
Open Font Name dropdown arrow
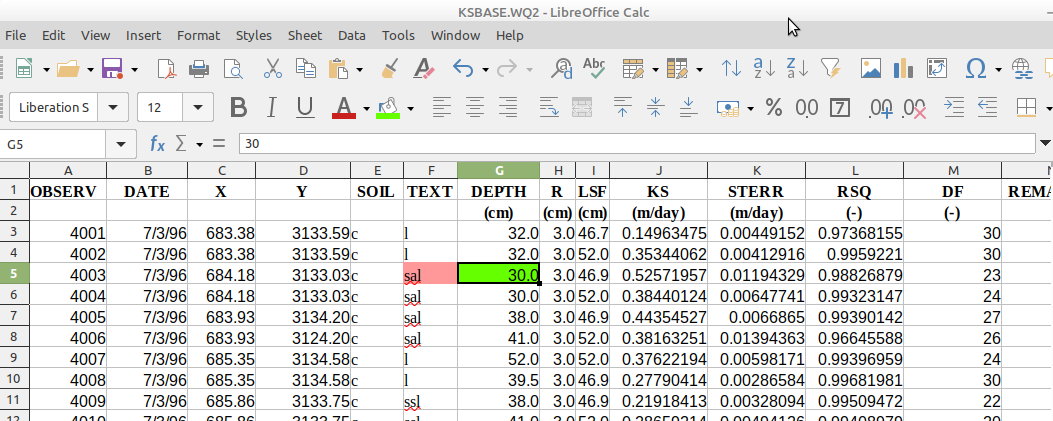(113, 107)
